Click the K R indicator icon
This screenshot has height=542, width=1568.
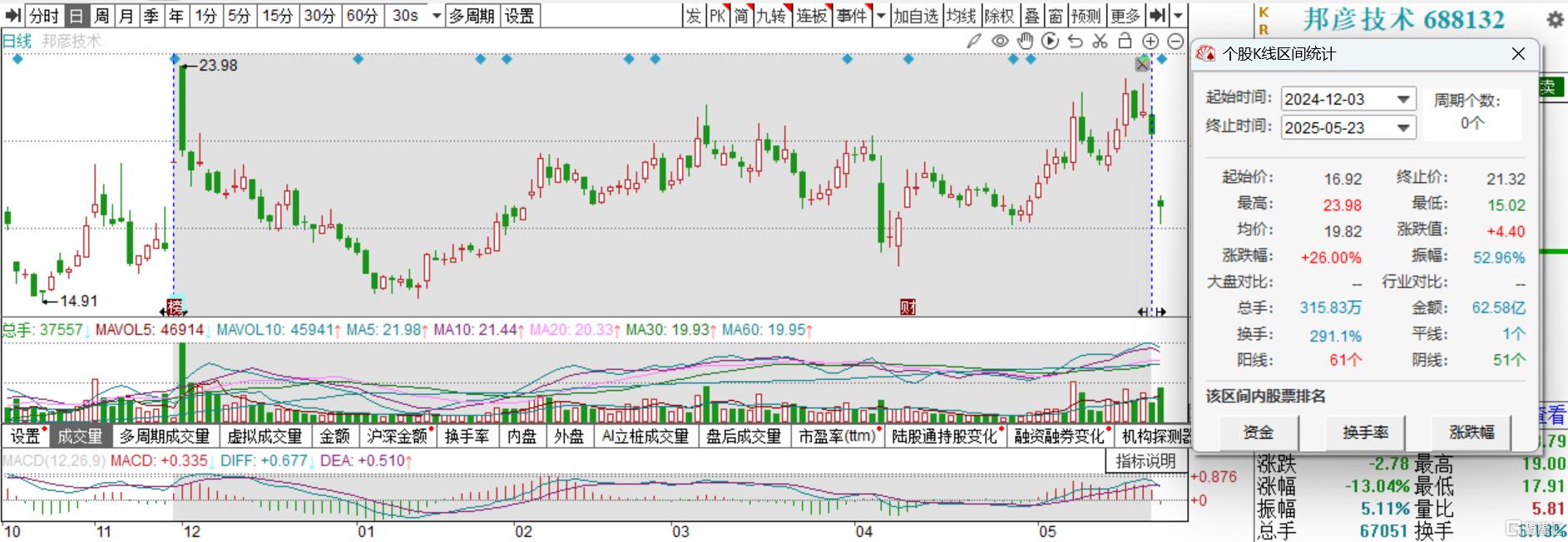[x=1264, y=20]
